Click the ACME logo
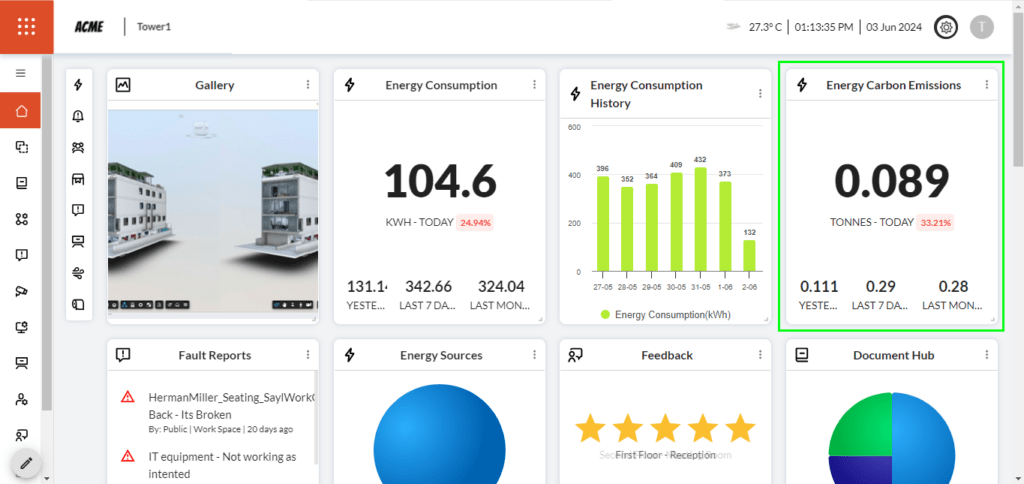The image size is (1024, 484). [x=90, y=27]
